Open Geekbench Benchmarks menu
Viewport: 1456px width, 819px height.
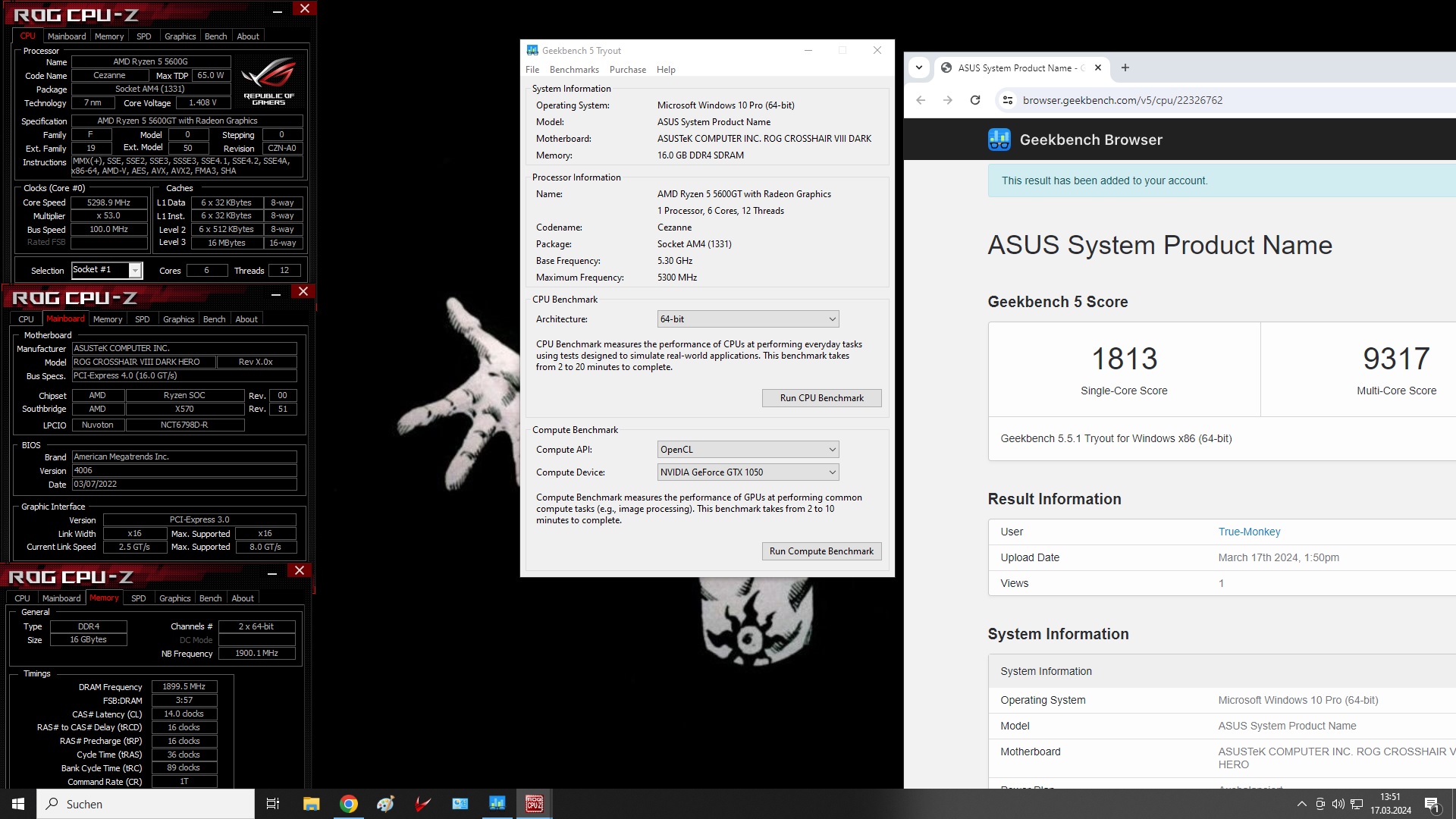tap(574, 70)
